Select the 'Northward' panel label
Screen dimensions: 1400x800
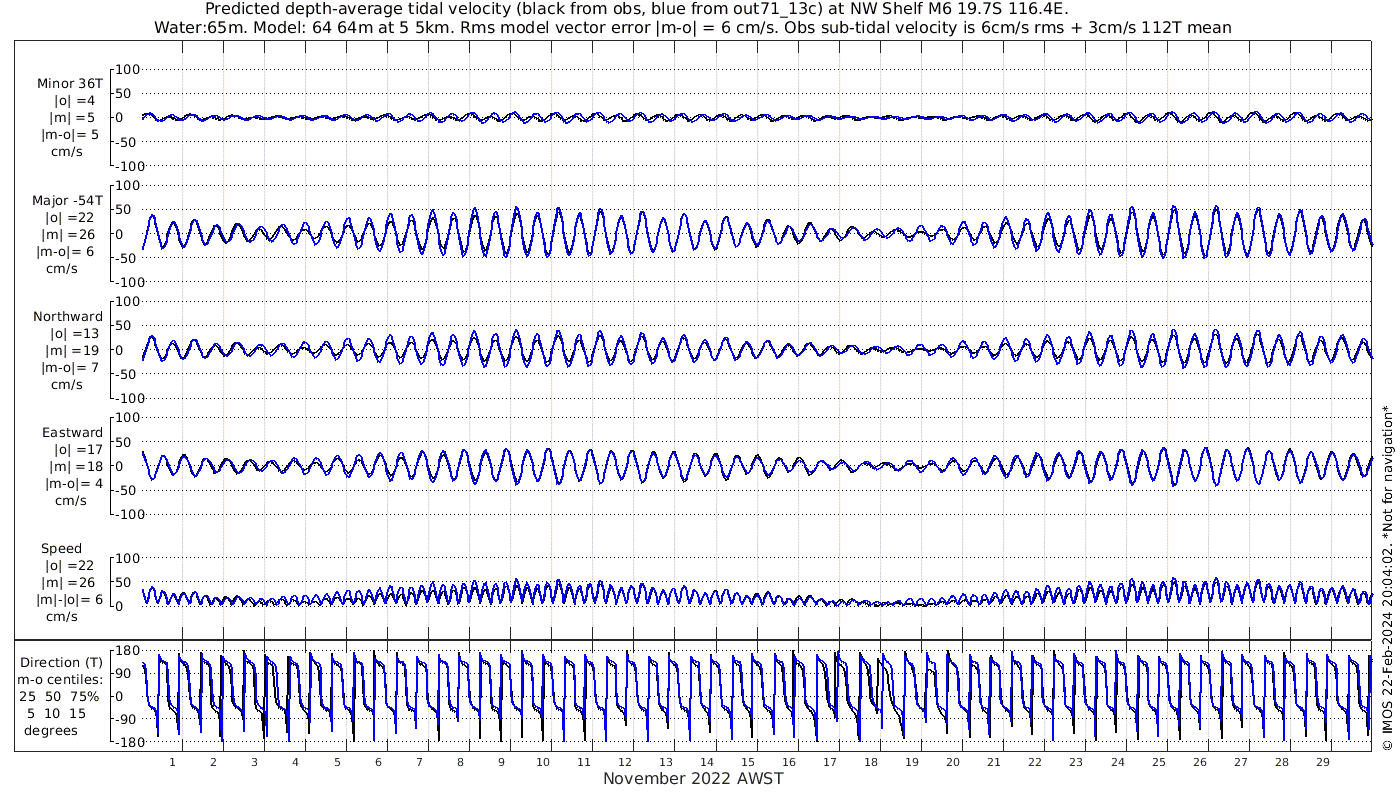[68, 317]
